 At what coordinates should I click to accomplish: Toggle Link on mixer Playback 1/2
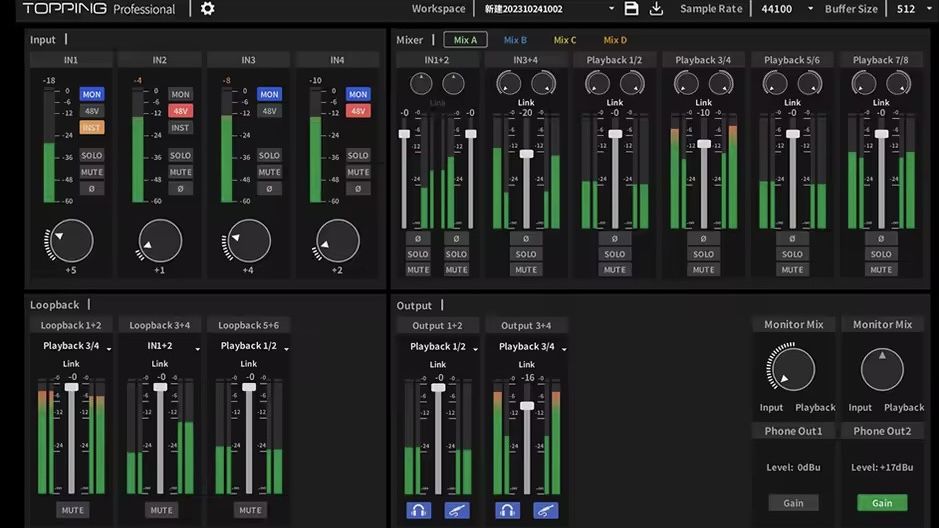click(614, 102)
